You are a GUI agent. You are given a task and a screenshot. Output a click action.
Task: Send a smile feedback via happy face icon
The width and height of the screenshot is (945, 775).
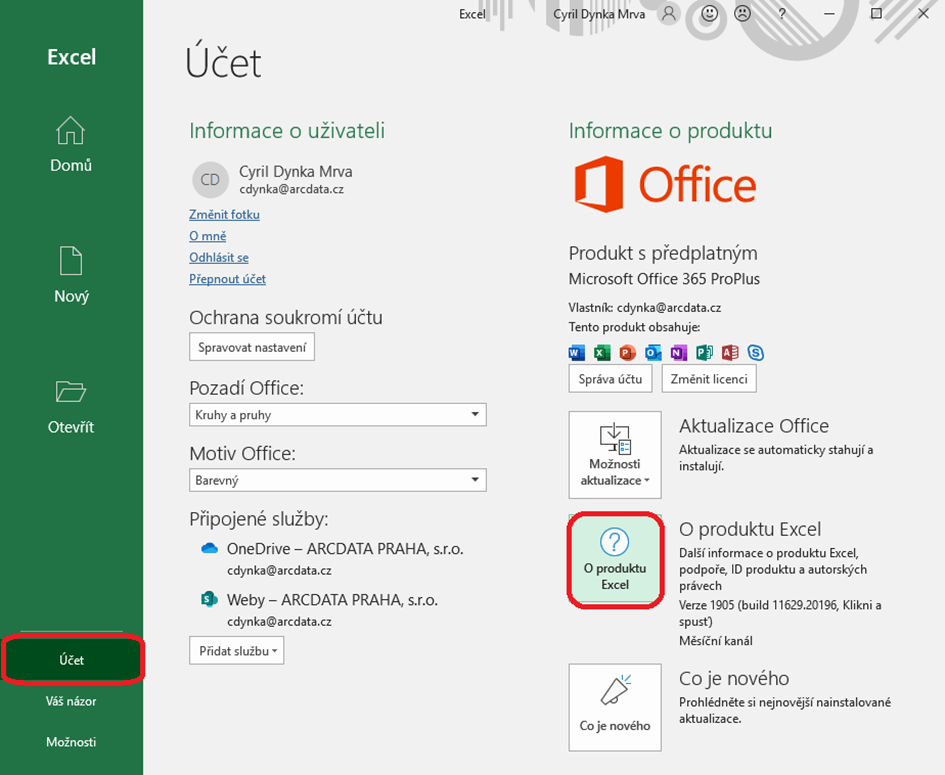tap(709, 14)
